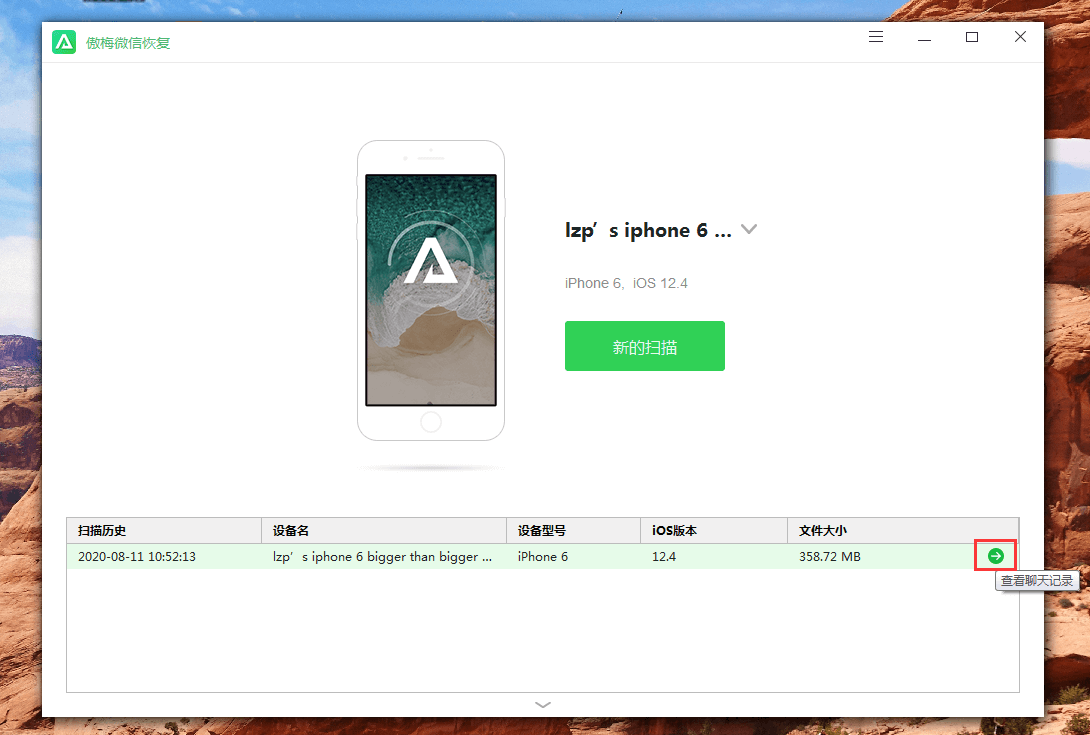Screen dimensions: 1090x735
Task: Click the 设备名 column header
Action: tap(291, 530)
